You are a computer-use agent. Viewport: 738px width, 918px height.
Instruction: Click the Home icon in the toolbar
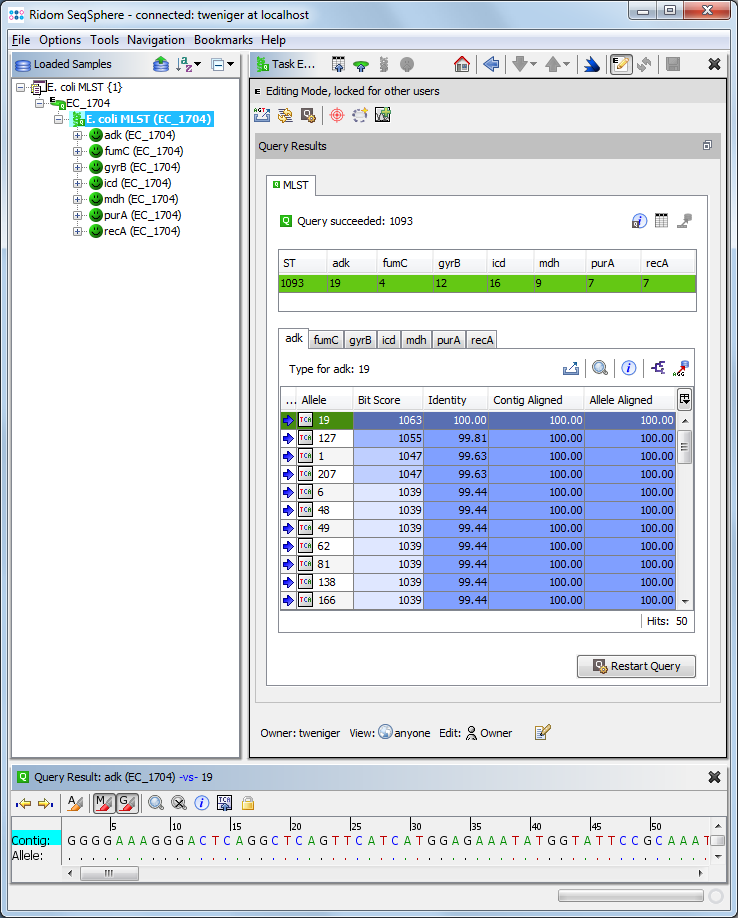461,64
